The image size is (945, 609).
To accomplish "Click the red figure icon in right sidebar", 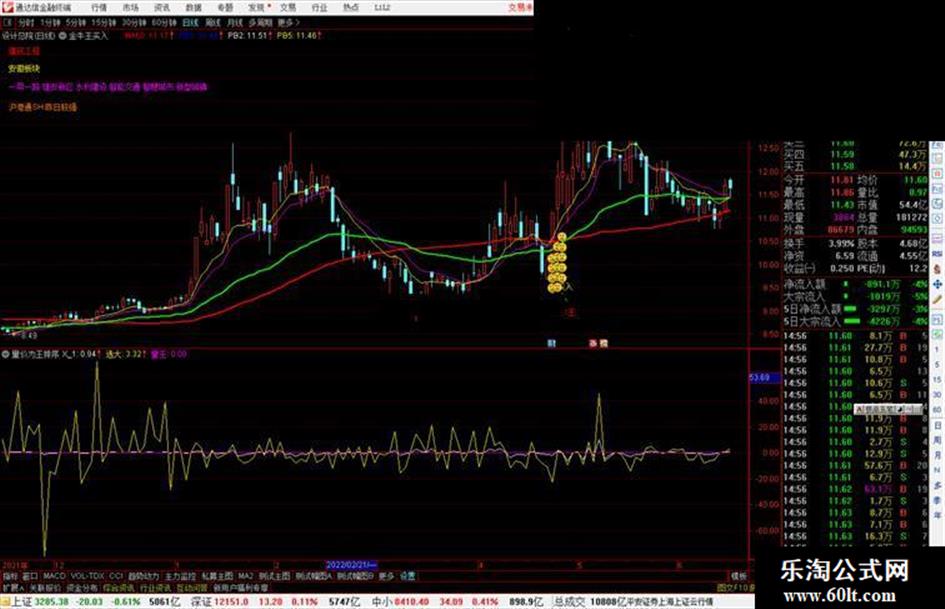I will 938,269.
